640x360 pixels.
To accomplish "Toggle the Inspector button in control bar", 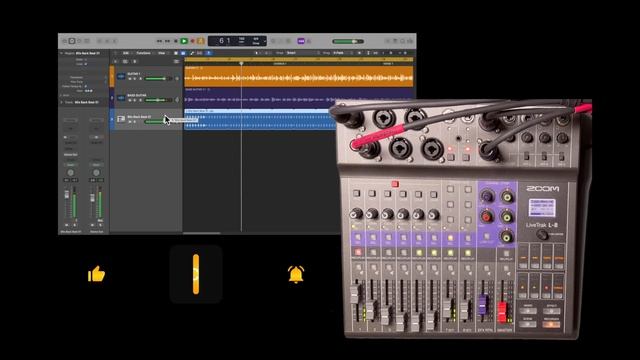I will pos(72,41).
